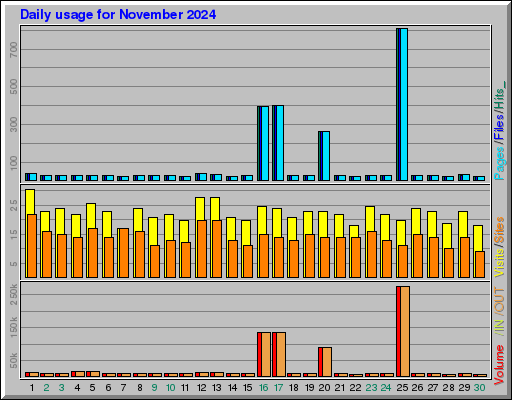Viewport: 512px width, 400px height.
Task: Click day label '18' on x-axis
Action: [293, 388]
